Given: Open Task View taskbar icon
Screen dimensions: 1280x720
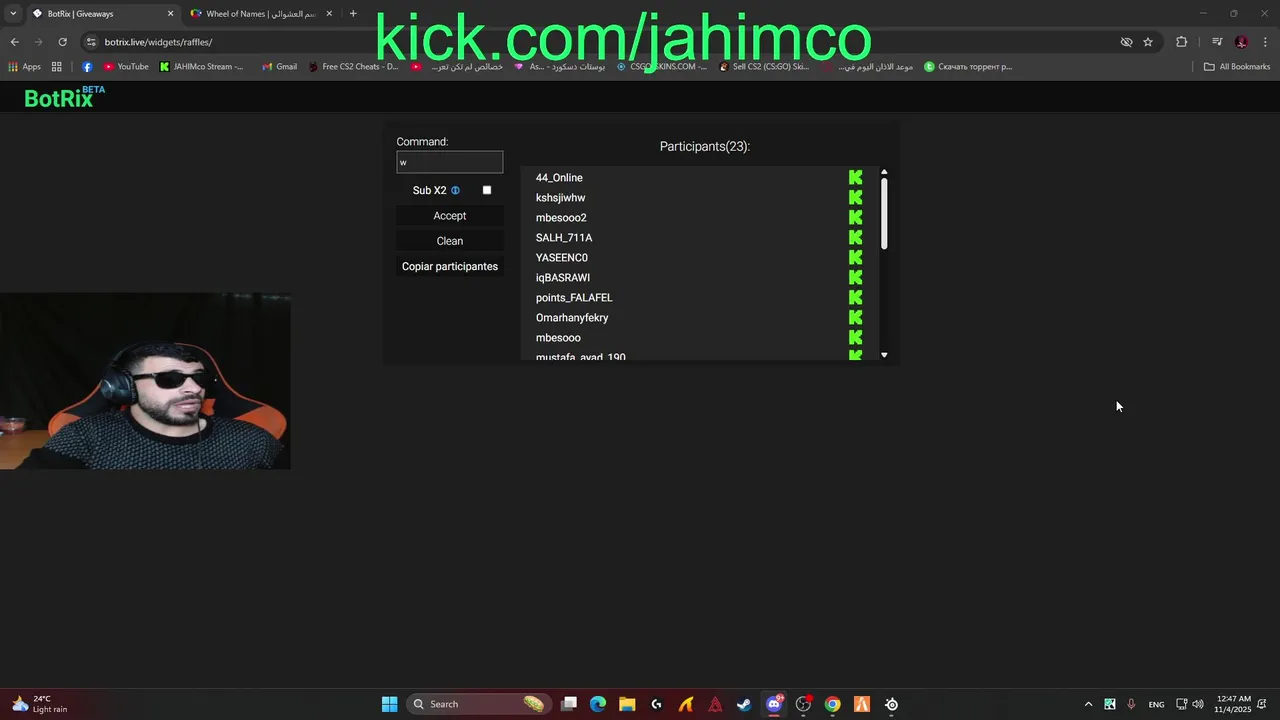Looking at the screenshot, I should [569, 704].
